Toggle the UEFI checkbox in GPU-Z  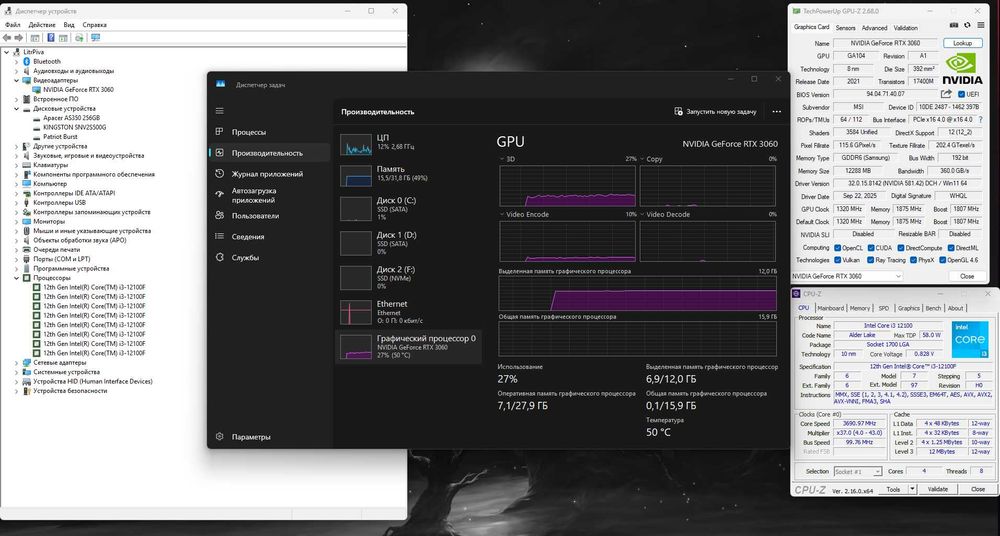click(962, 94)
